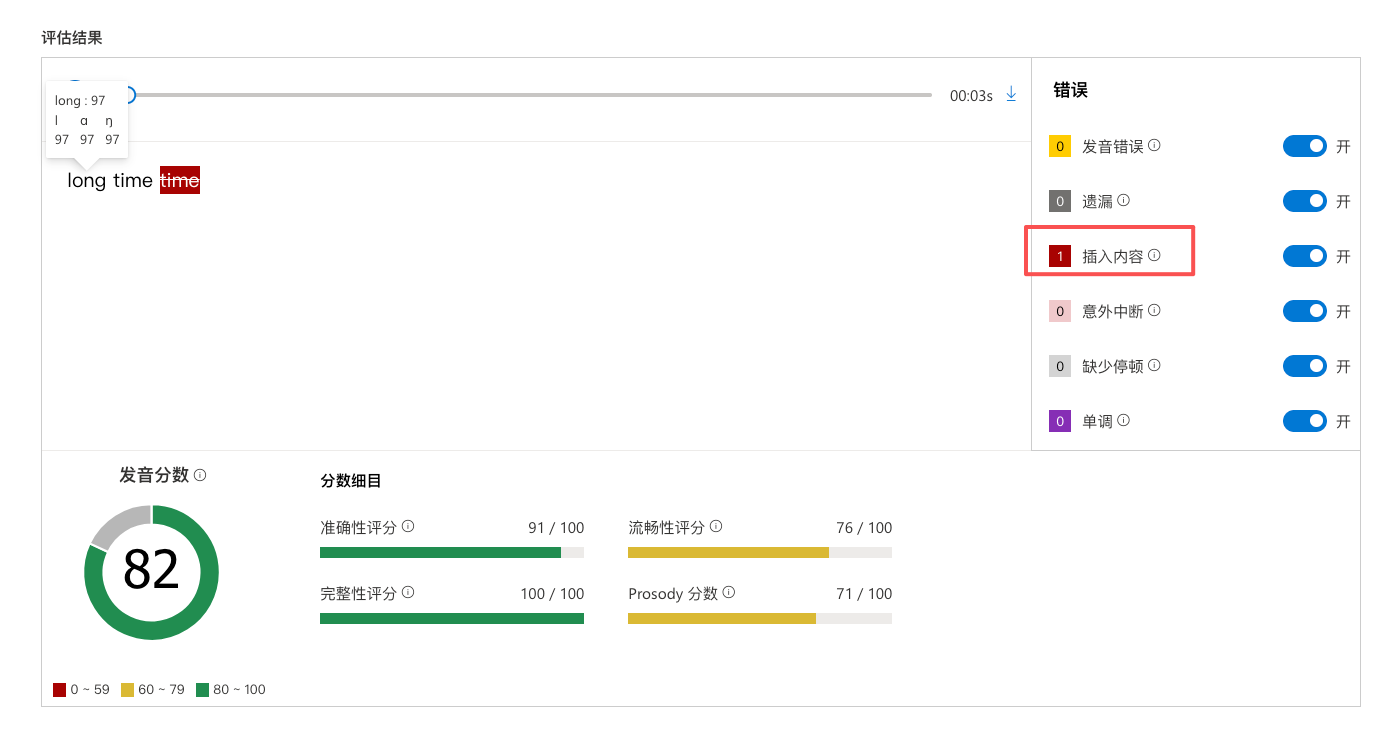Click the 82 pronunciation score donut chart
Screen dimensions: 1386x729
(151, 572)
